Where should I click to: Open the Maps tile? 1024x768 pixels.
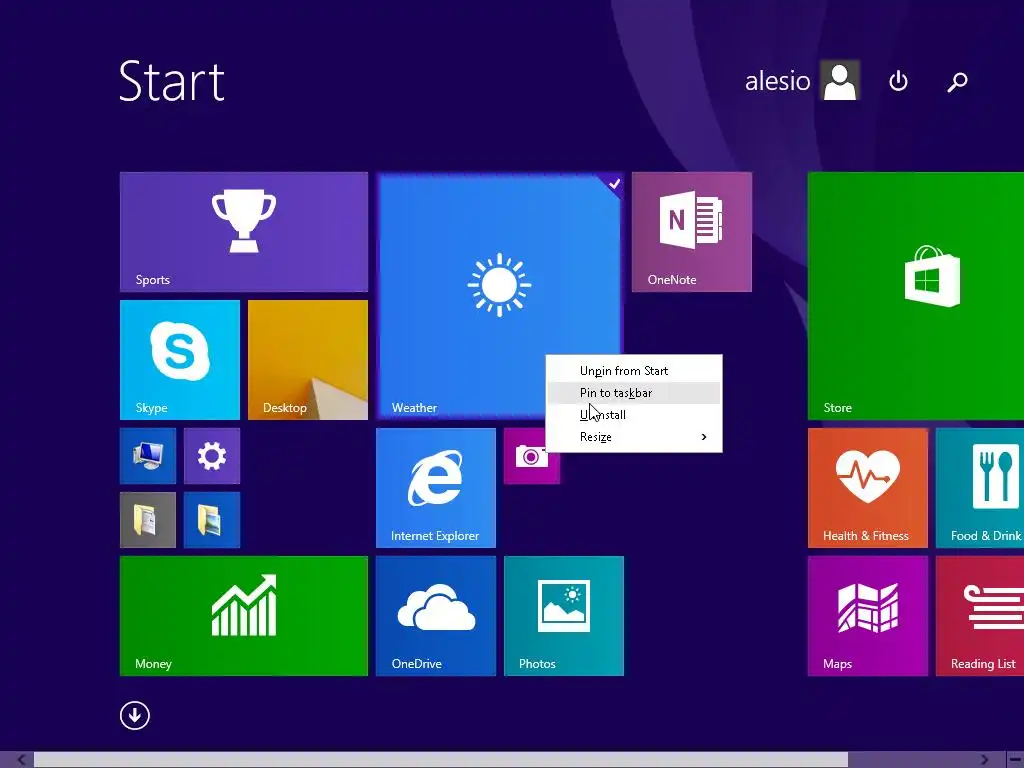tap(867, 616)
